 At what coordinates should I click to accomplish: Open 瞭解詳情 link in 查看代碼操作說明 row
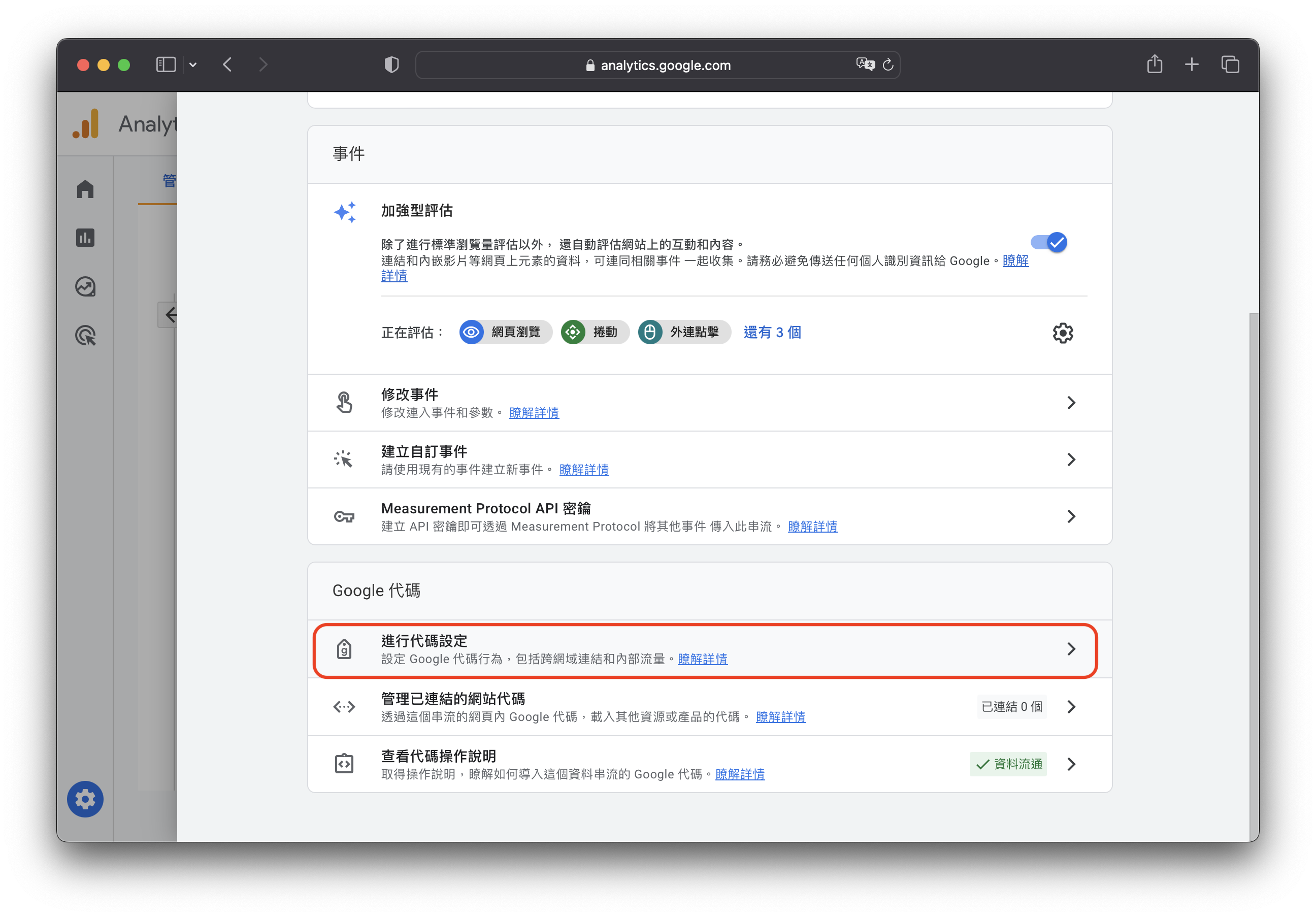(739, 774)
